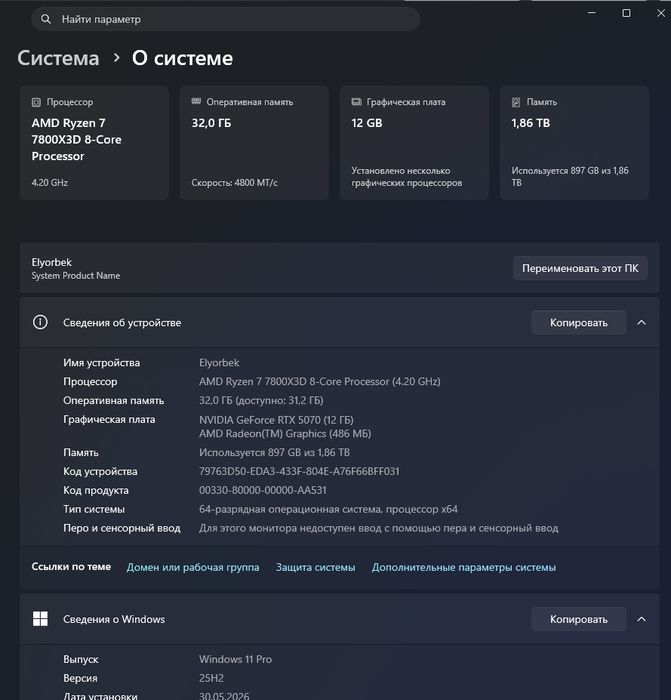
Task: Click the 'Перо и сенсорный ввод' label
Action: [122, 528]
